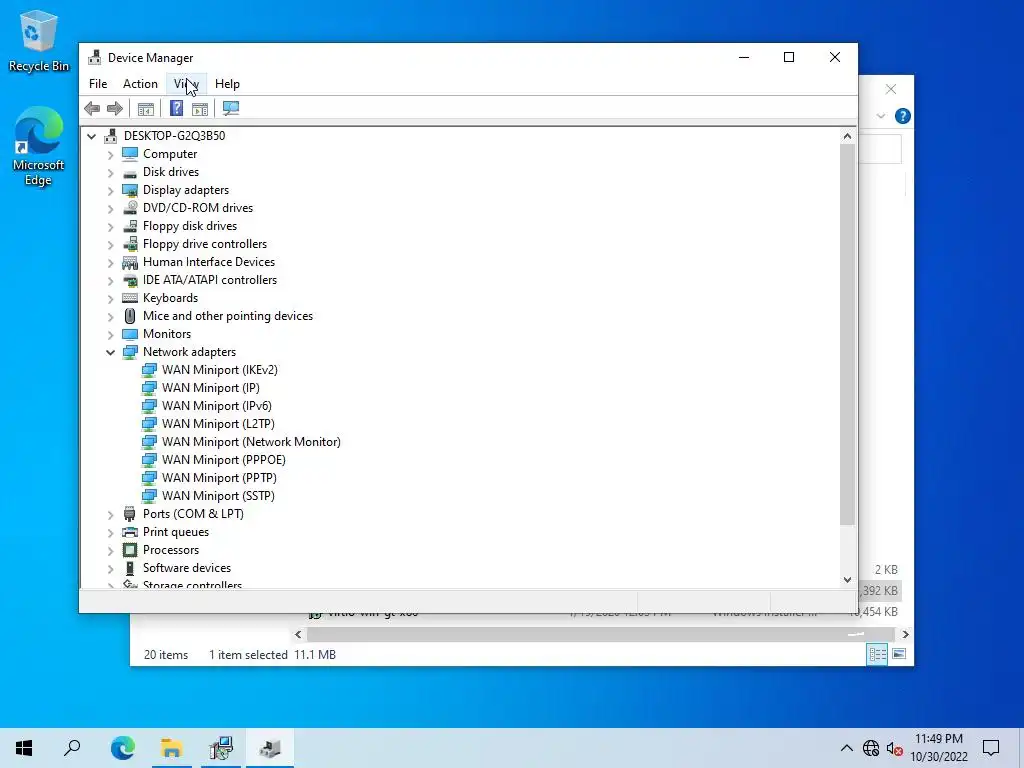
Task: Select the Print queues icon
Action: (x=130, y=532)
